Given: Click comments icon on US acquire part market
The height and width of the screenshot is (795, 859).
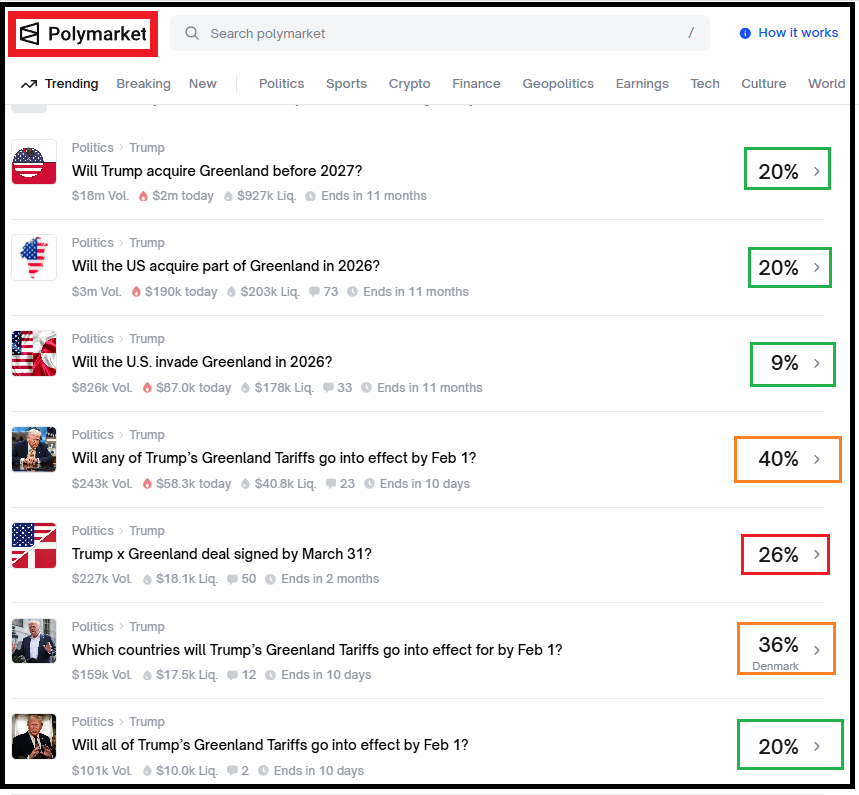Looking at the screenshot, I should point(315,292).
